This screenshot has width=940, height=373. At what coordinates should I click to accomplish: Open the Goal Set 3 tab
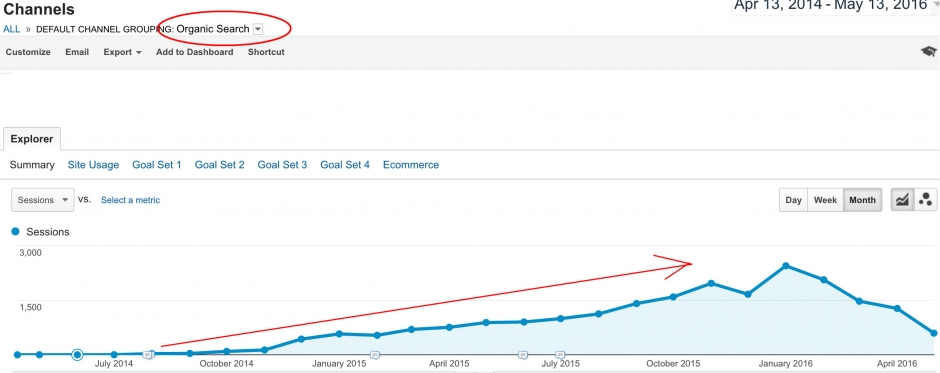282,165
